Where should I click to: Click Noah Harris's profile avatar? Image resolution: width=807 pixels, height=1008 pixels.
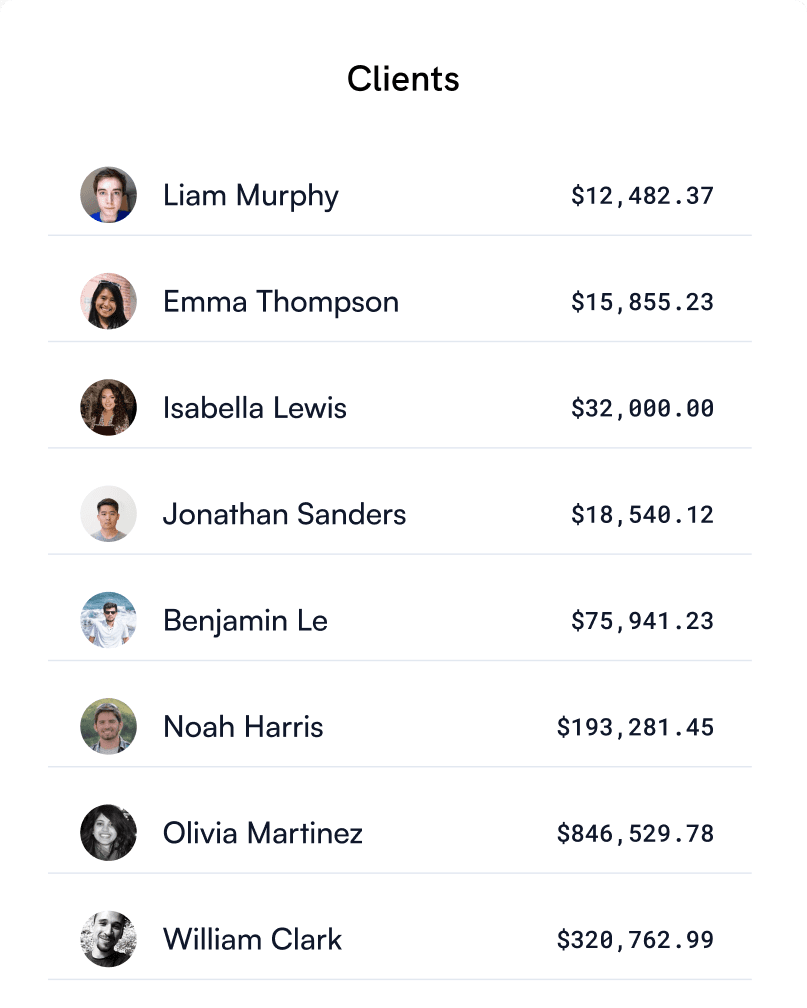coord(108,726)
